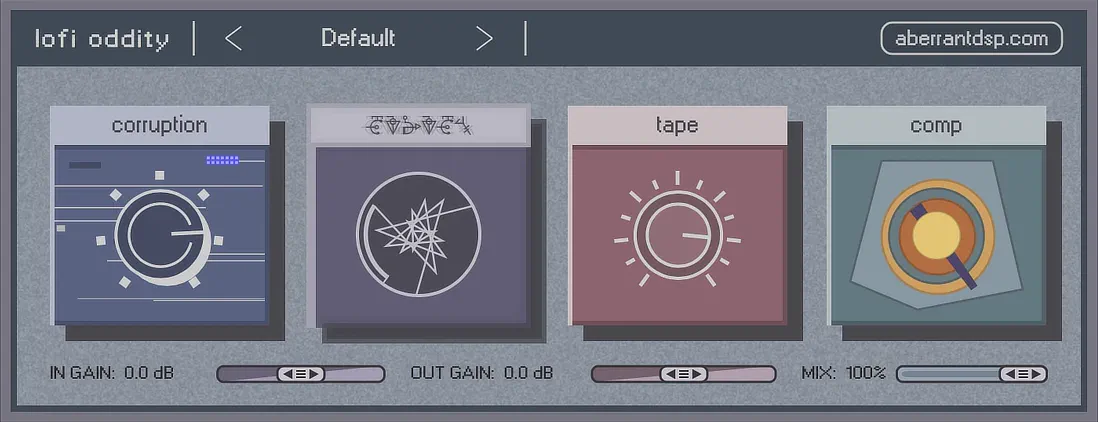The height and width of the screenshot is (422, 1098).
Task: Toggle the corruption module header
Action: point(160,126)
